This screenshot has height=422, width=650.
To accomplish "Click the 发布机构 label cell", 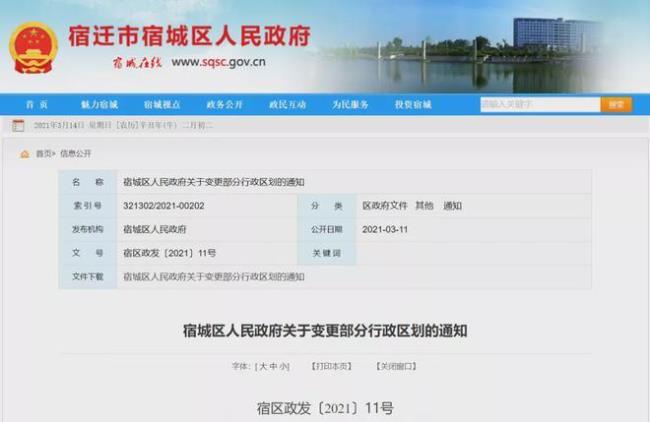I will pyautogui.click(x=87, y=229).
